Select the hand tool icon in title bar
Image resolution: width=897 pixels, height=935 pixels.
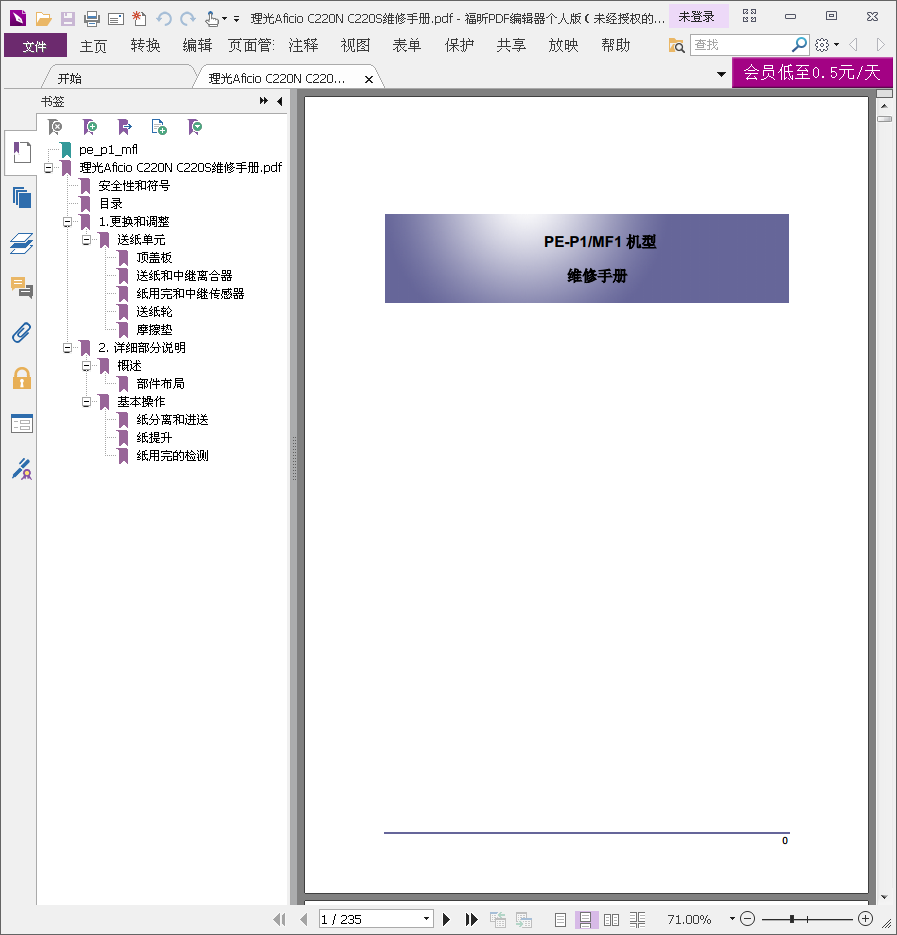(x=212, y=18)
